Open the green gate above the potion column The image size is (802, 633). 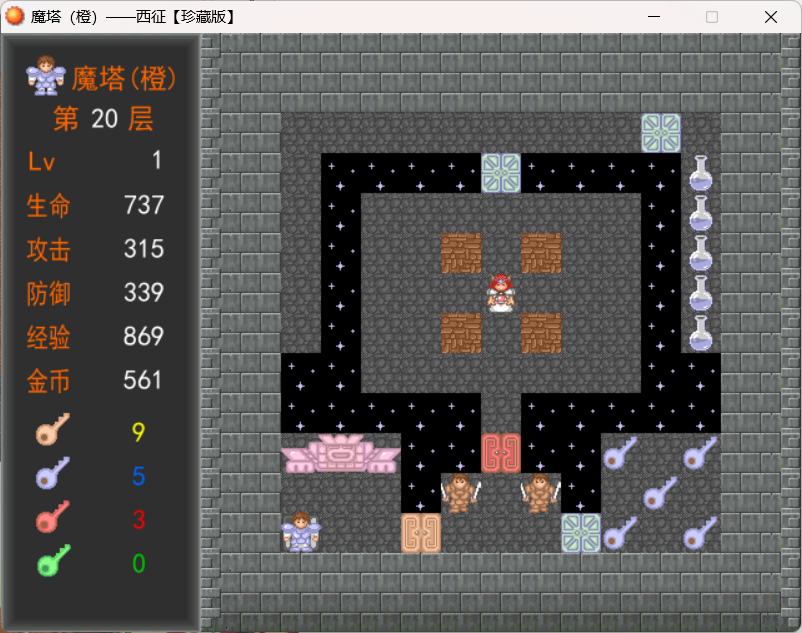click(x=661, y=133)
